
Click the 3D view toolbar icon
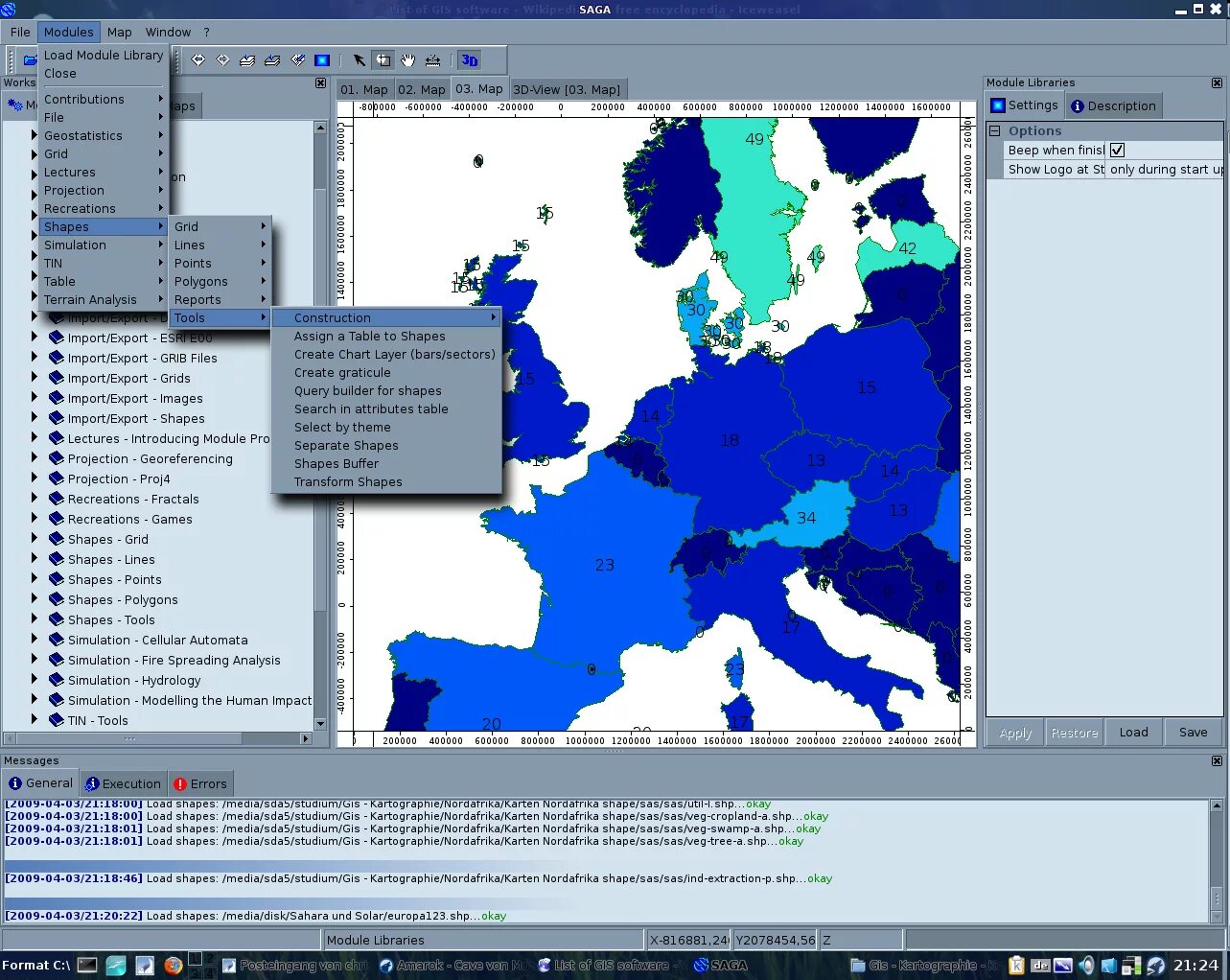(469, 60)
